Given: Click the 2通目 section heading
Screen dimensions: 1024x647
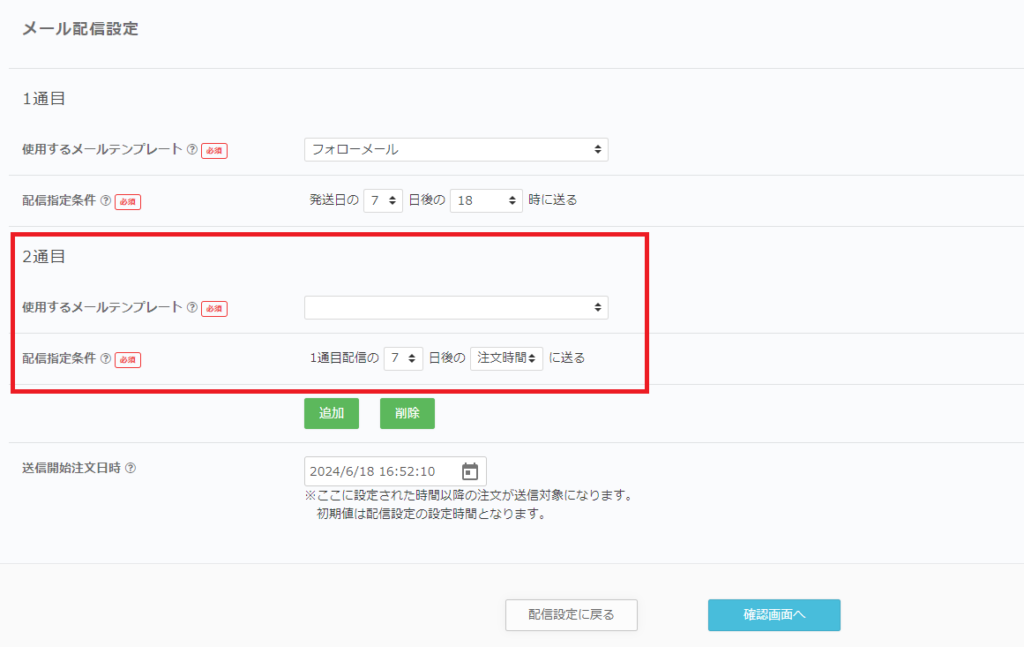Looking at the screenshot, I should pyautogui.click(x=44, y=256).
